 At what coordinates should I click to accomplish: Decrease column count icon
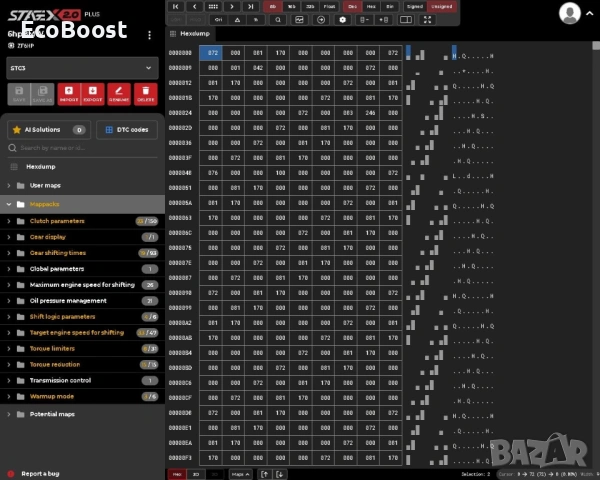(x=364, y=20)
